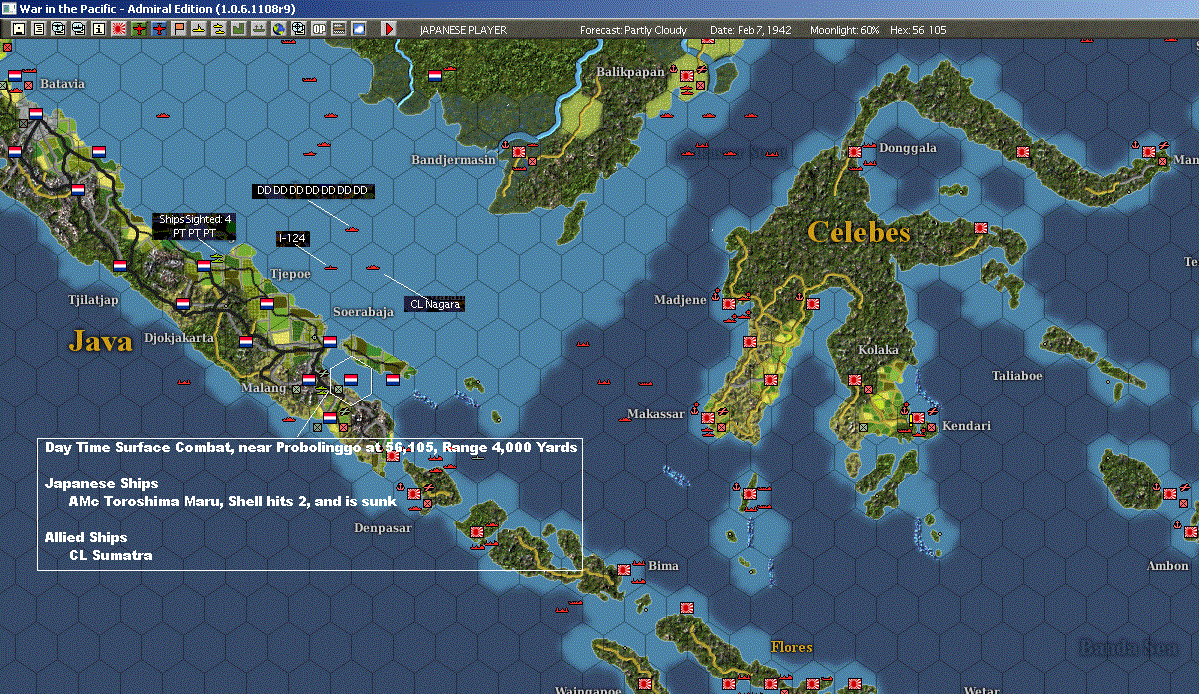
Task: Click the destroyer group 'DD DD DD' label
Action: pos(313,190)
